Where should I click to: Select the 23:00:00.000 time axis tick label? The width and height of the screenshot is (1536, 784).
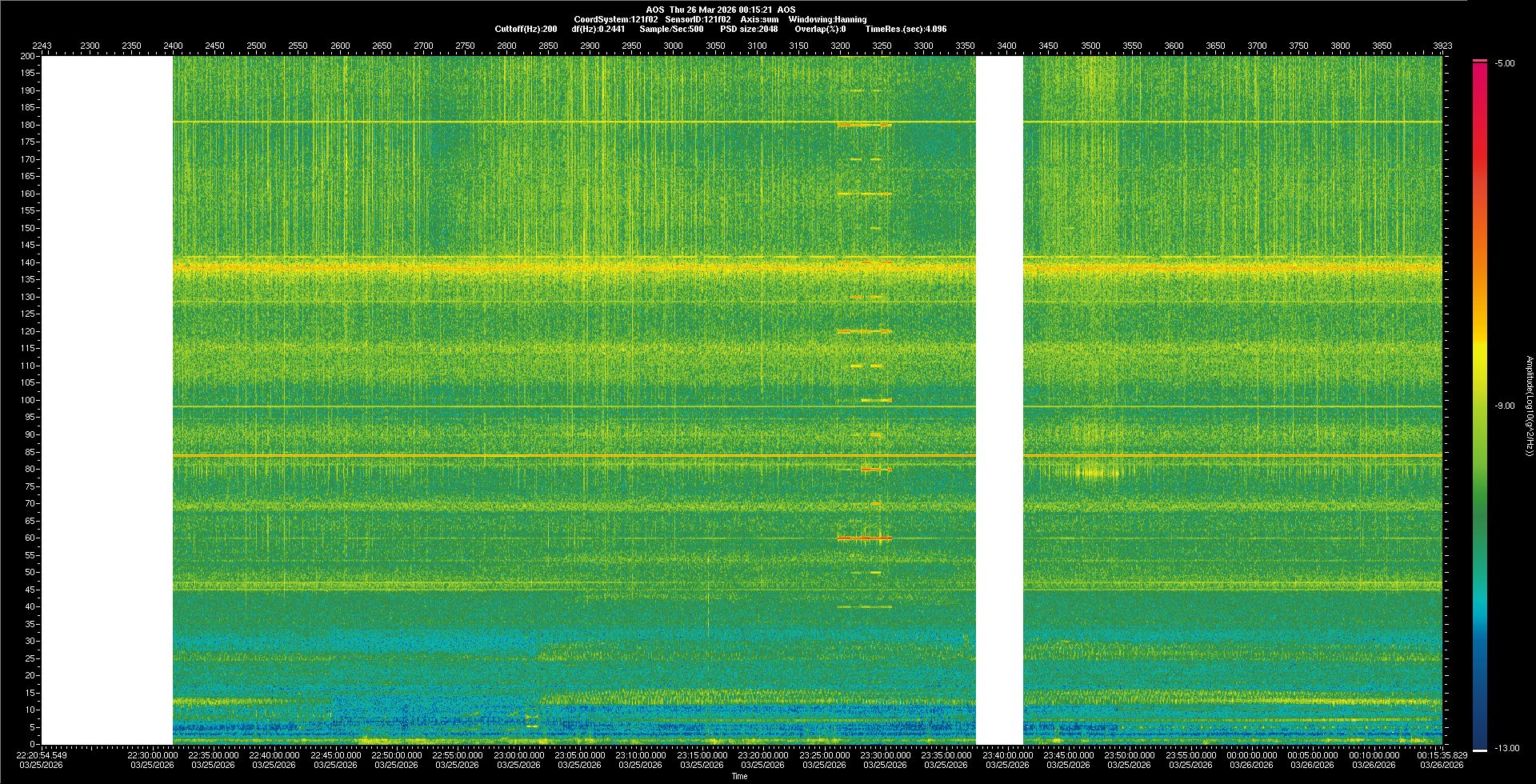point(518,755)
